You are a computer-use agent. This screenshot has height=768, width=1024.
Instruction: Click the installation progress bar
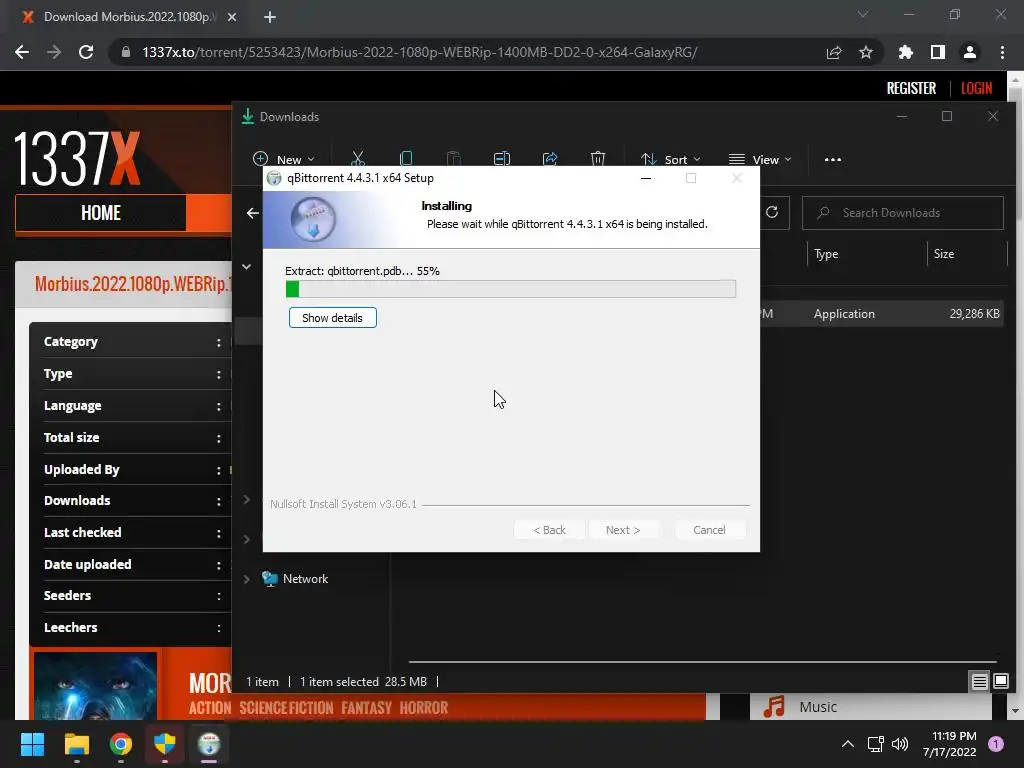click(x=511, y=289)
